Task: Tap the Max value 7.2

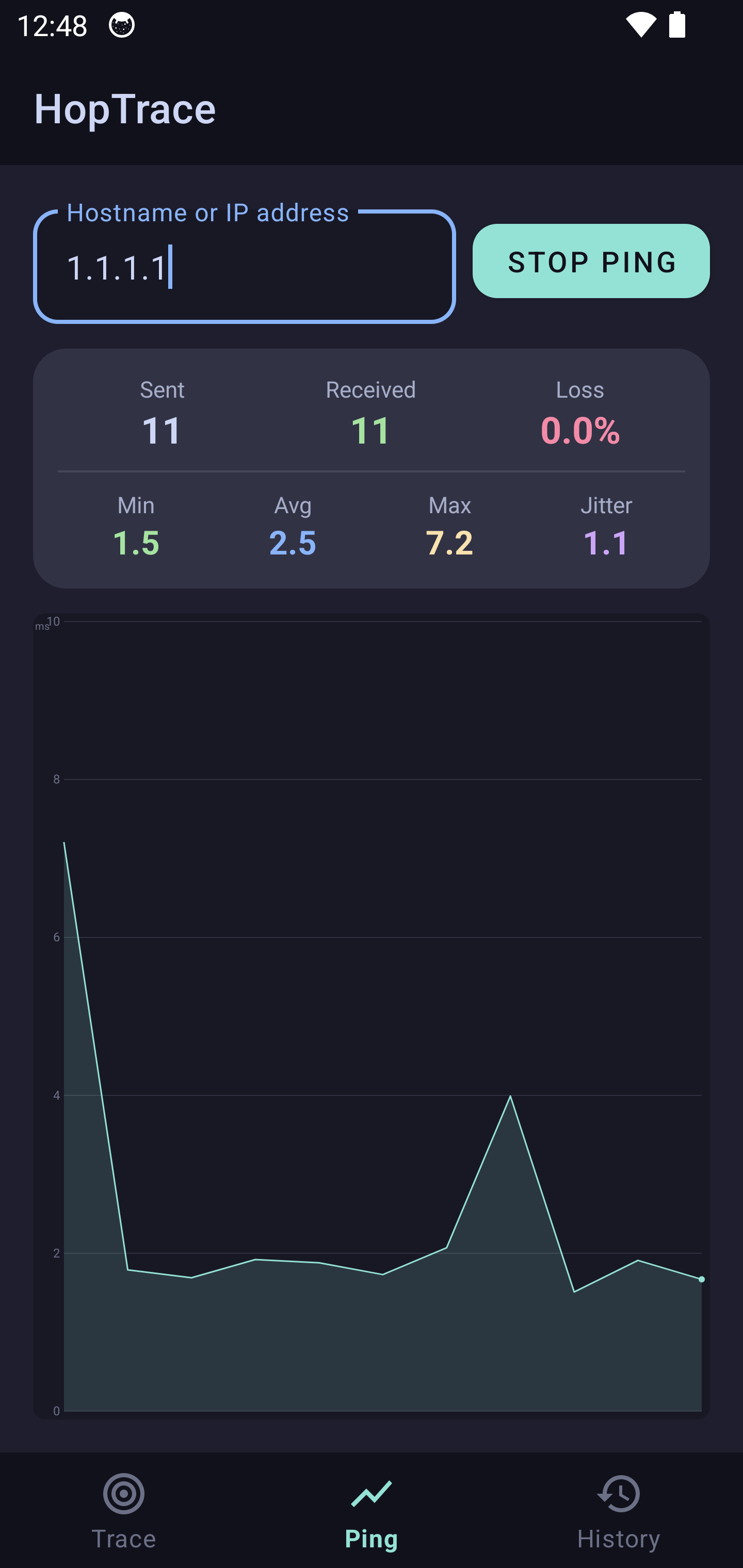Action: [449, 542]
